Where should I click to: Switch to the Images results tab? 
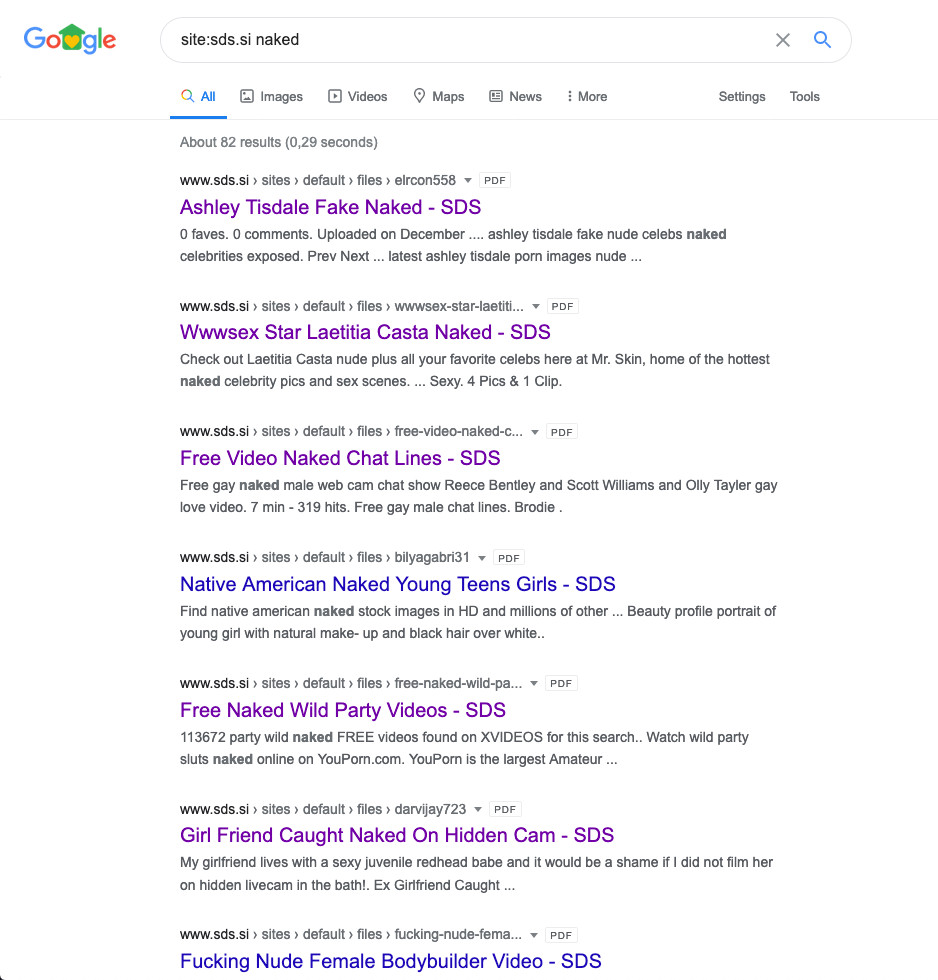click(x=271, y=96)
